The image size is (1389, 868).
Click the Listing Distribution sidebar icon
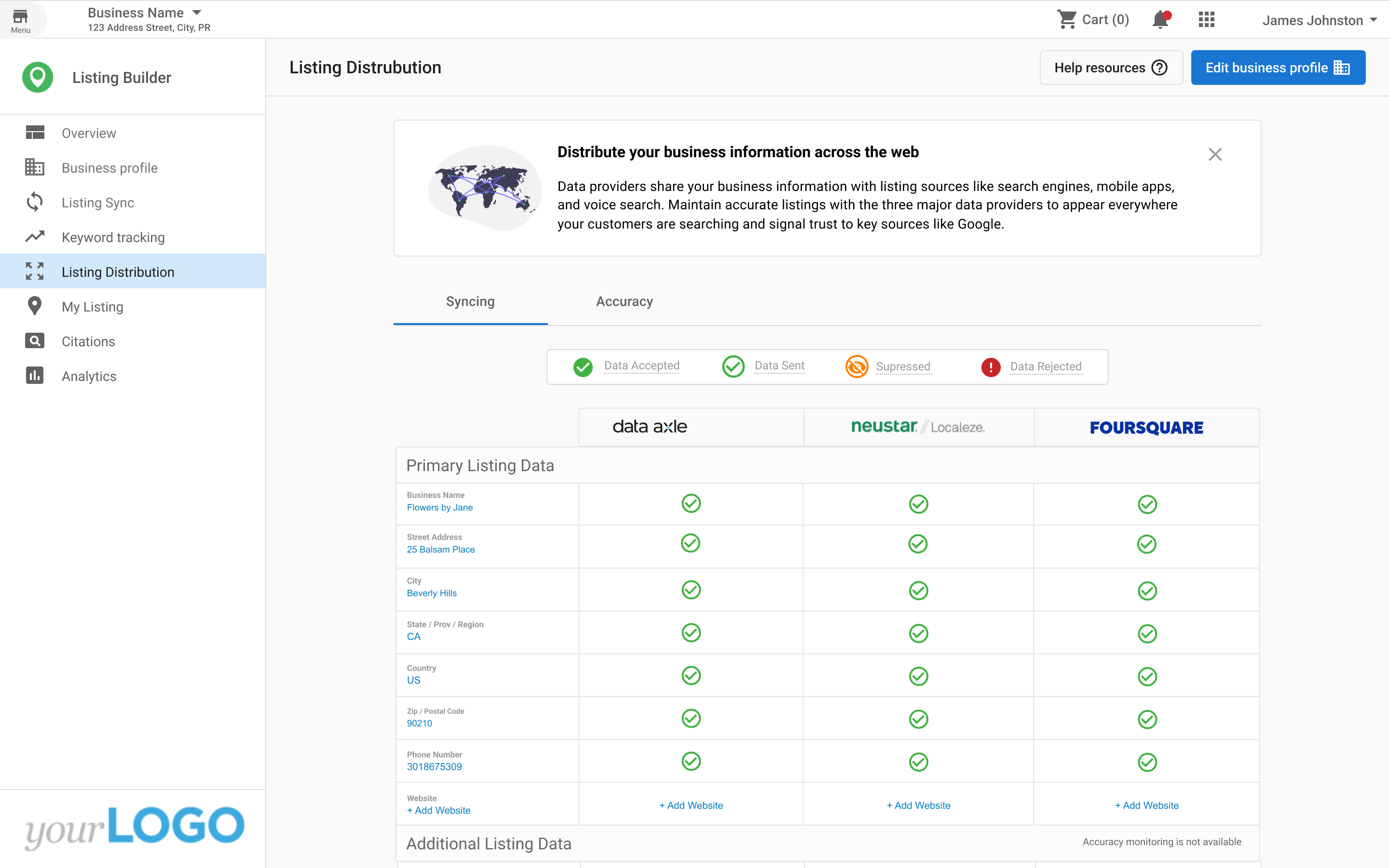coord(35,272)
